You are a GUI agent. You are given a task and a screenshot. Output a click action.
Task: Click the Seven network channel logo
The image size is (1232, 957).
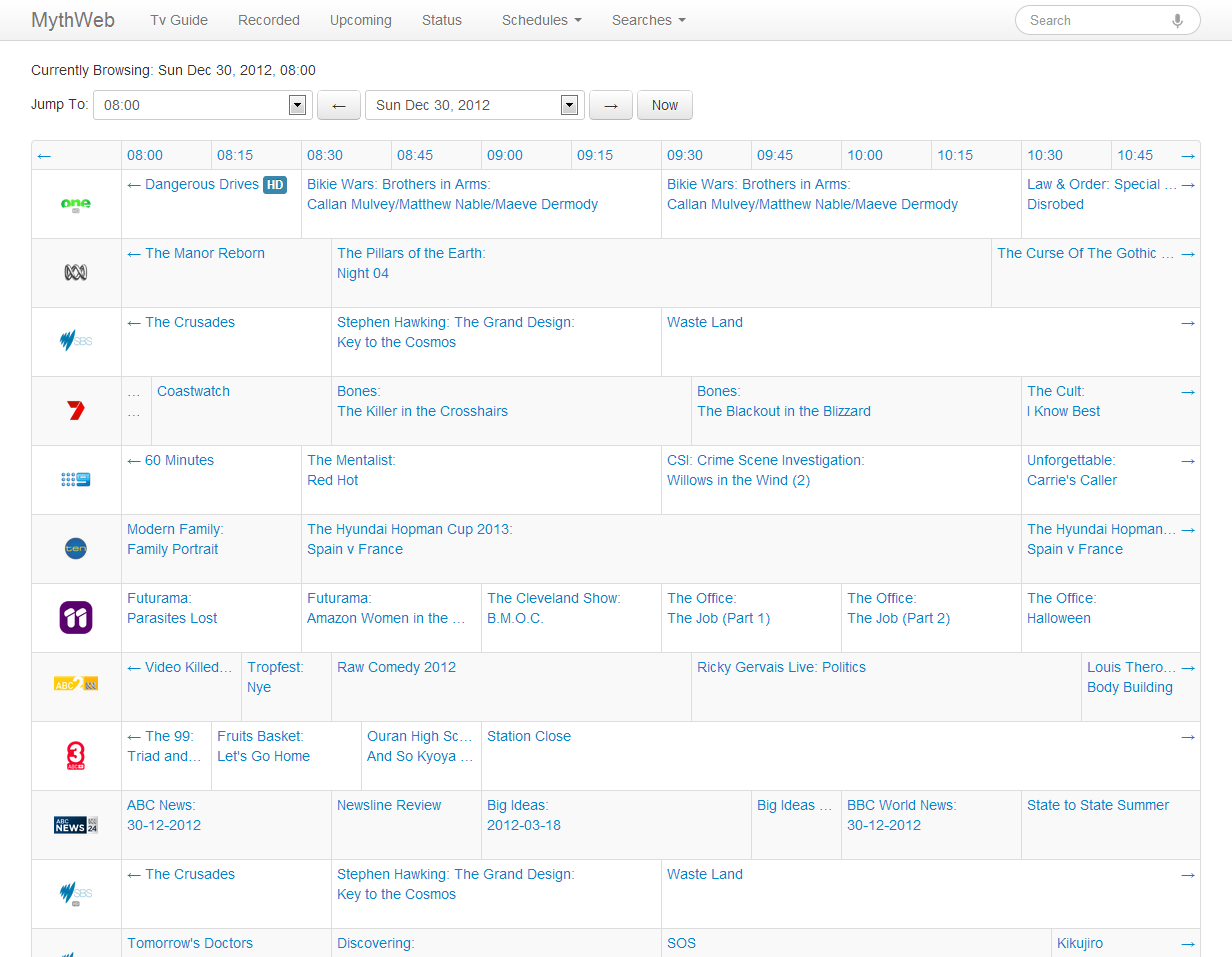[76, 410]
